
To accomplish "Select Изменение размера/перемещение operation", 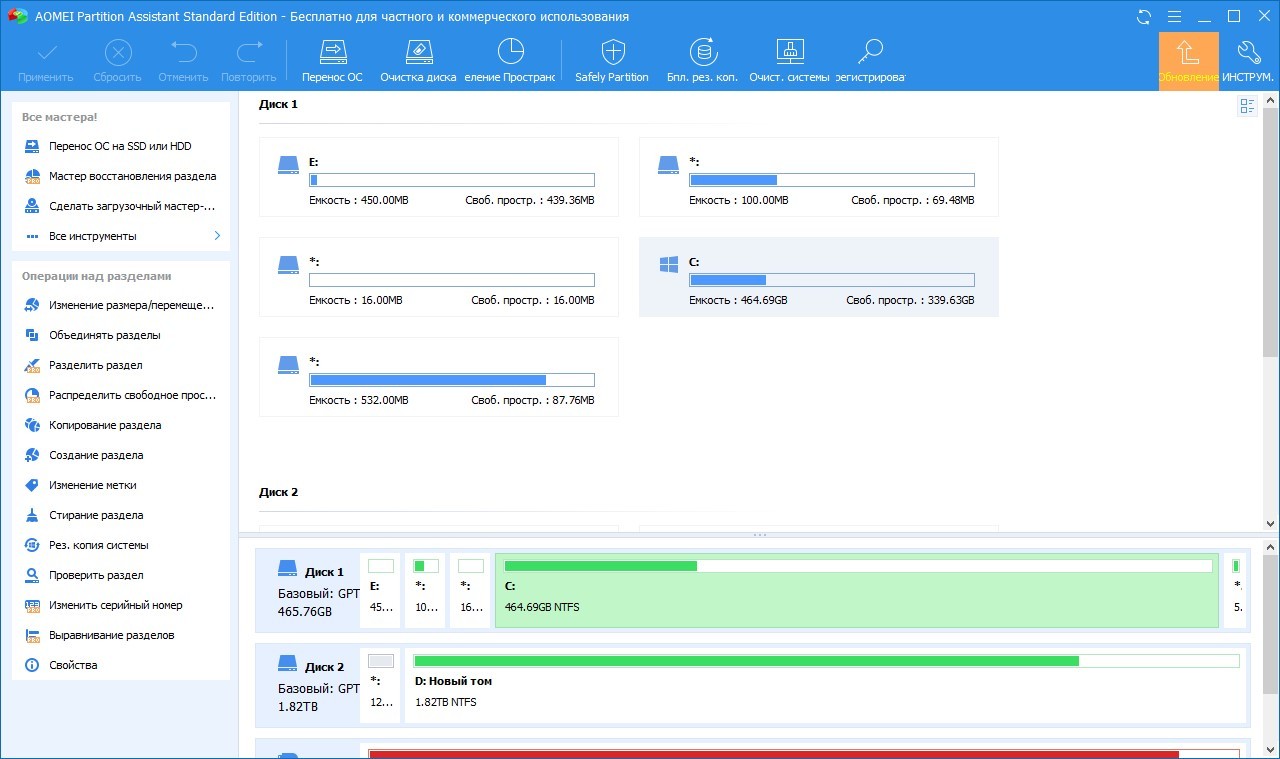I will click(x=121, y=305).
